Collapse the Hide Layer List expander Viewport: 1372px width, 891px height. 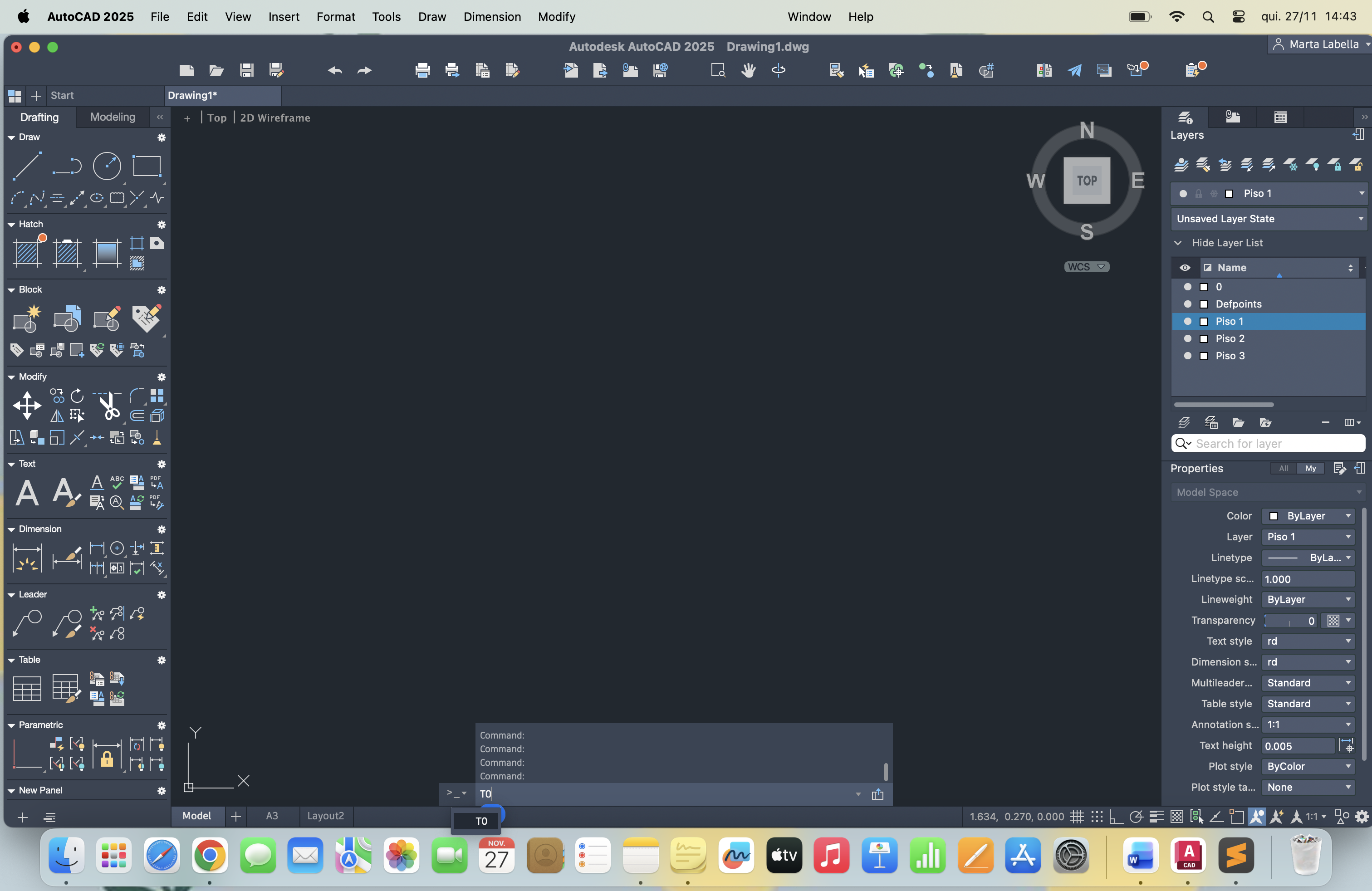click(x=1178, y=243)
